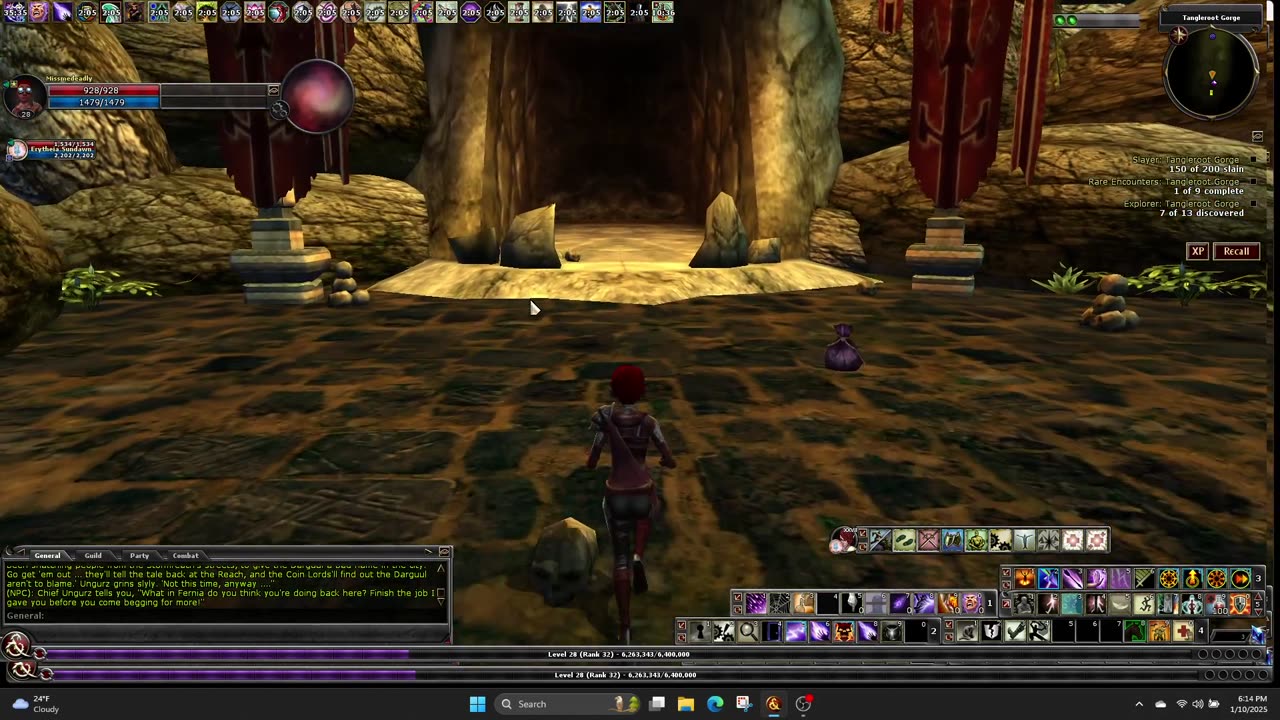The width and height of the screenshot is (1280, 720).
Task: Open the Windows Start menu
Action: coord(477,704)
